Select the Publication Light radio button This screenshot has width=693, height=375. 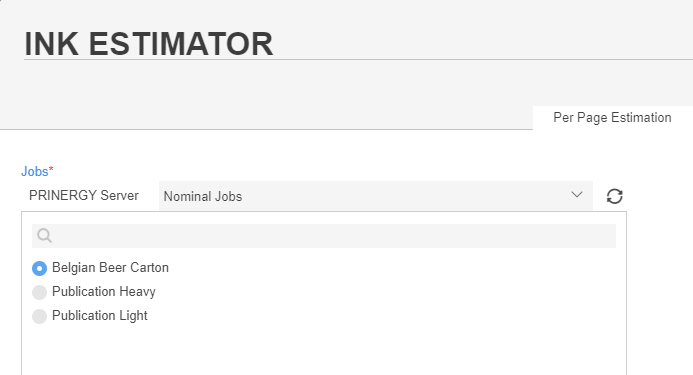point(39,316)
